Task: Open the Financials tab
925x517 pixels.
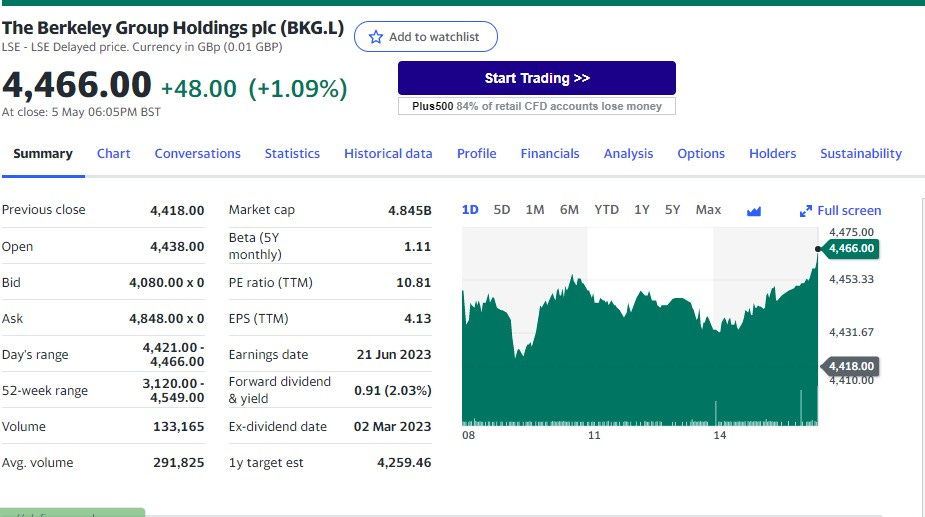Action: (x=550, y=153)
